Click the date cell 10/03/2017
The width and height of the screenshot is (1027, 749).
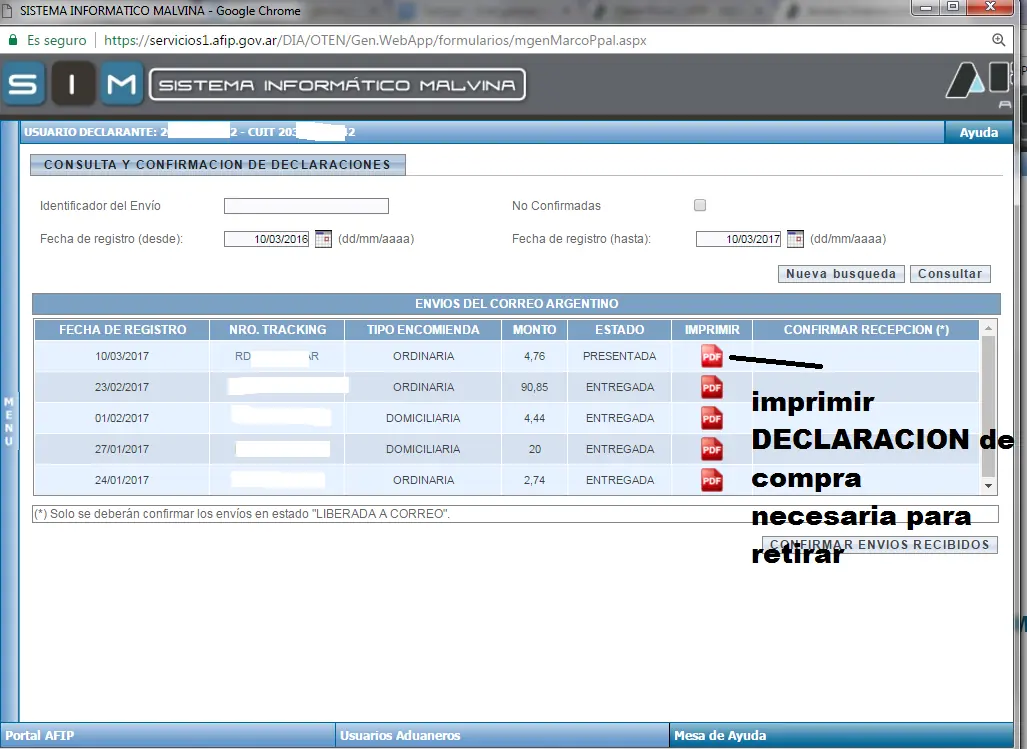coord(122,356)
